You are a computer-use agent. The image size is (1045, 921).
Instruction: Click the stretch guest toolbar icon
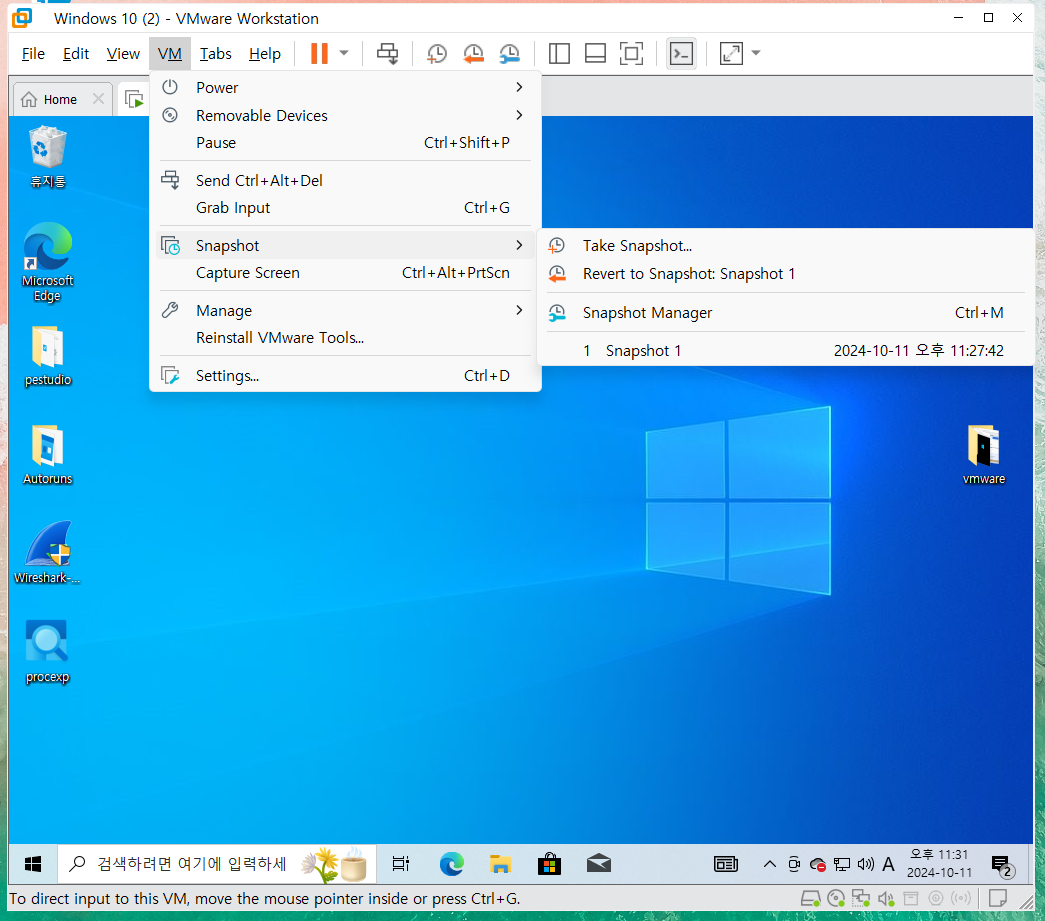(x=731, y=53)
